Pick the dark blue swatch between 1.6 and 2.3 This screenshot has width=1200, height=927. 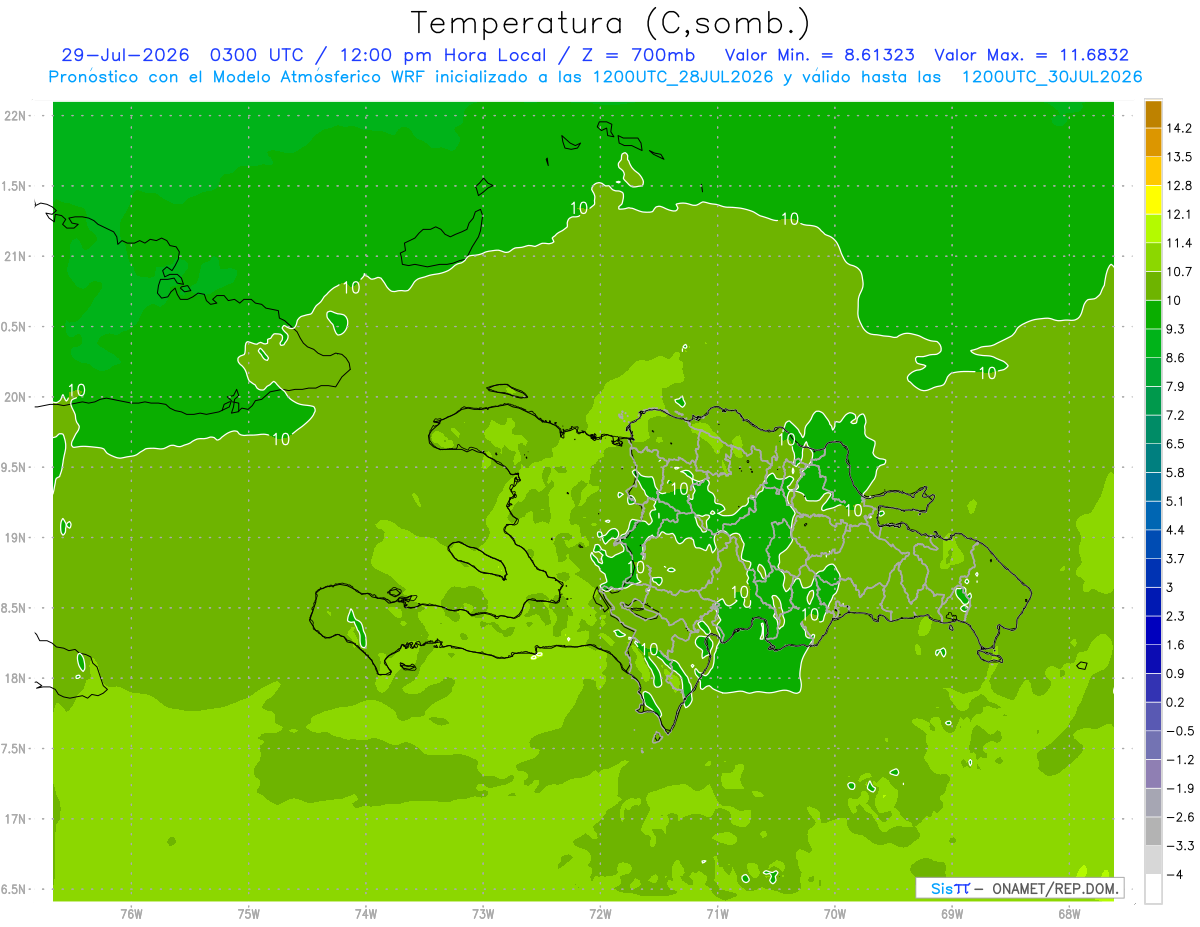[x=1153, y=631]
